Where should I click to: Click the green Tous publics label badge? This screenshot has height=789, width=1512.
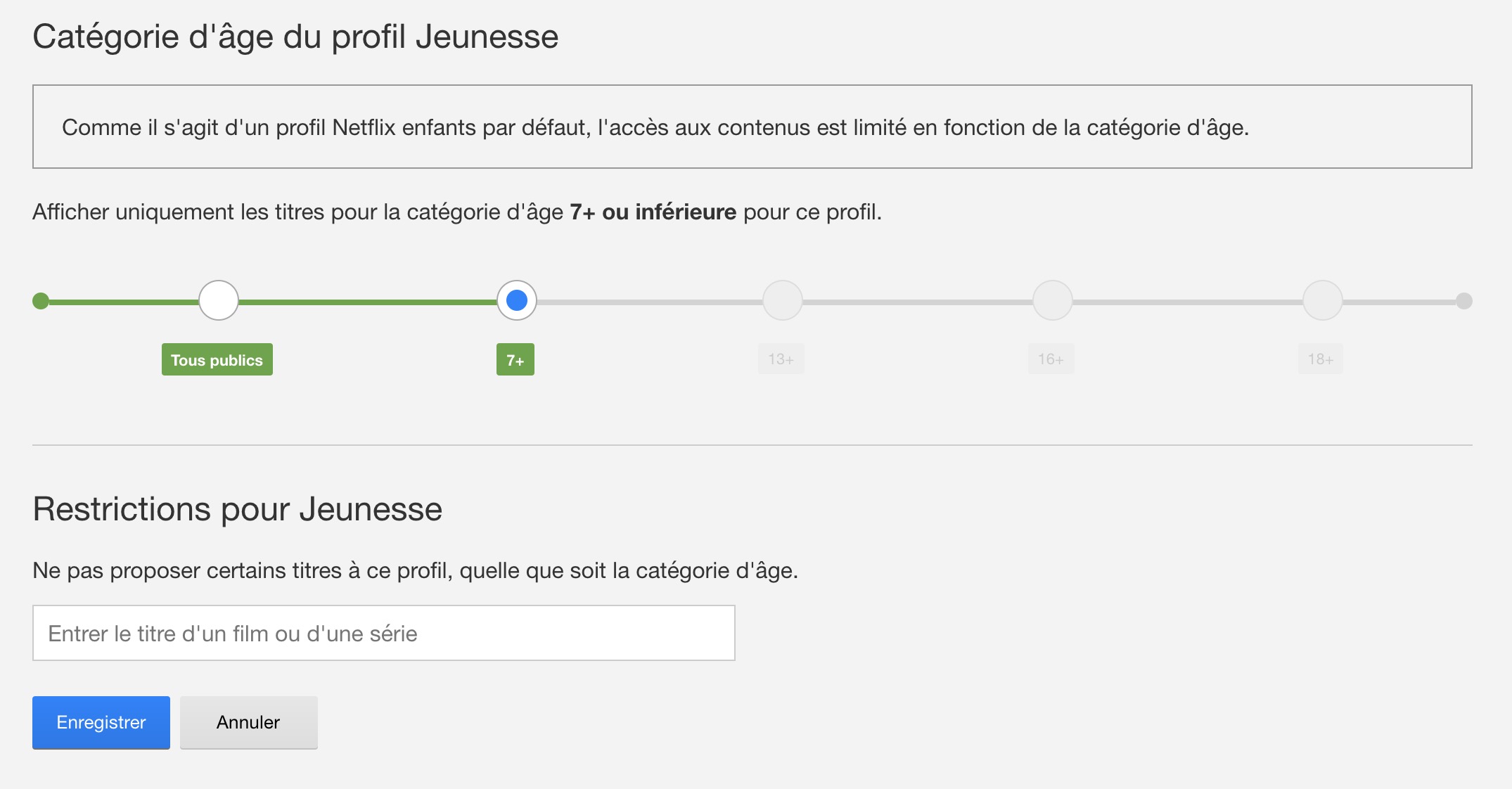click(x=217, y=359)
